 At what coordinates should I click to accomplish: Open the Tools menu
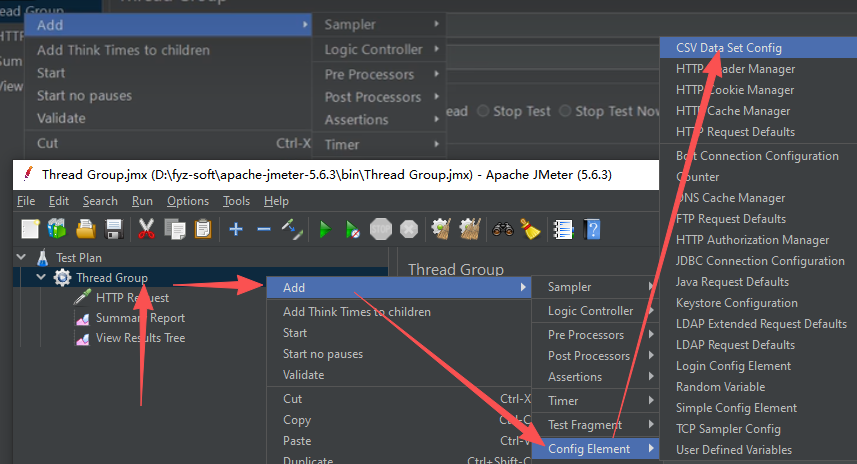pos(236,201)
